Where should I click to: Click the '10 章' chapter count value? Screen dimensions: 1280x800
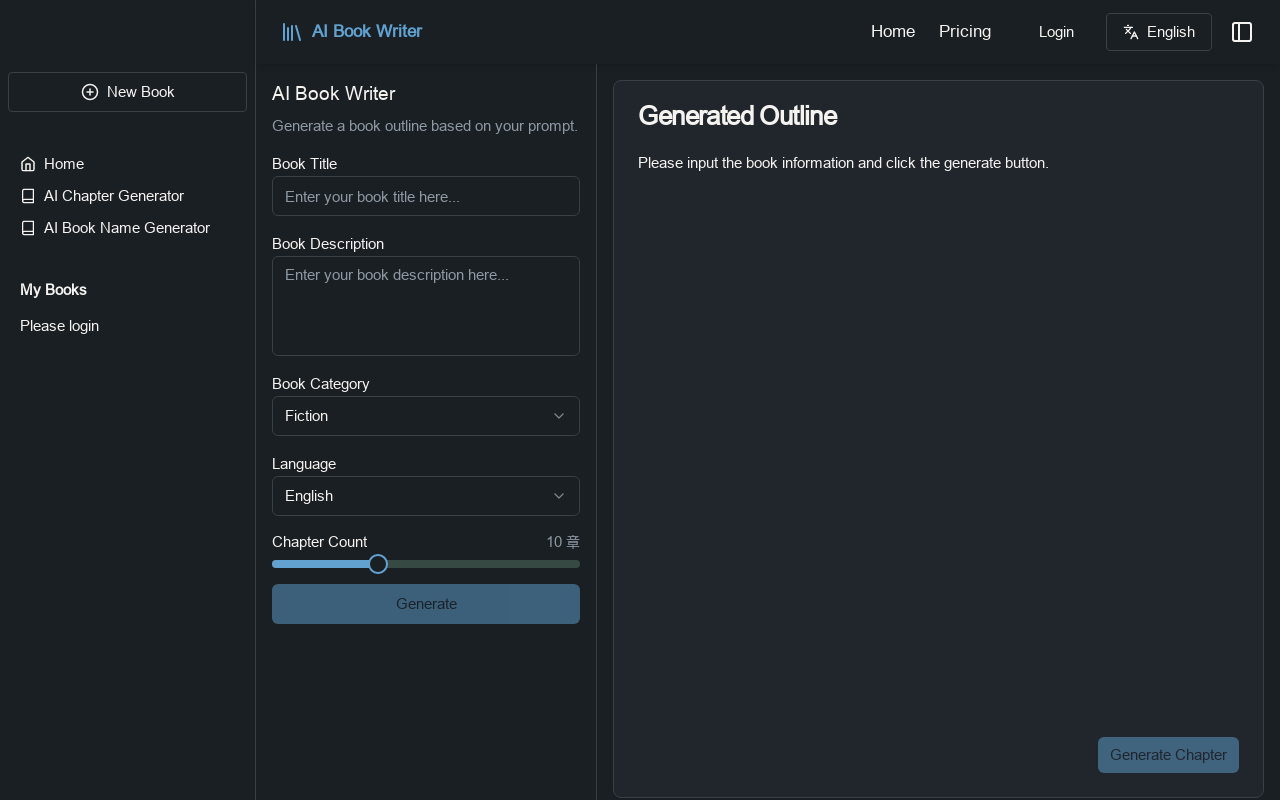[563, 542]
